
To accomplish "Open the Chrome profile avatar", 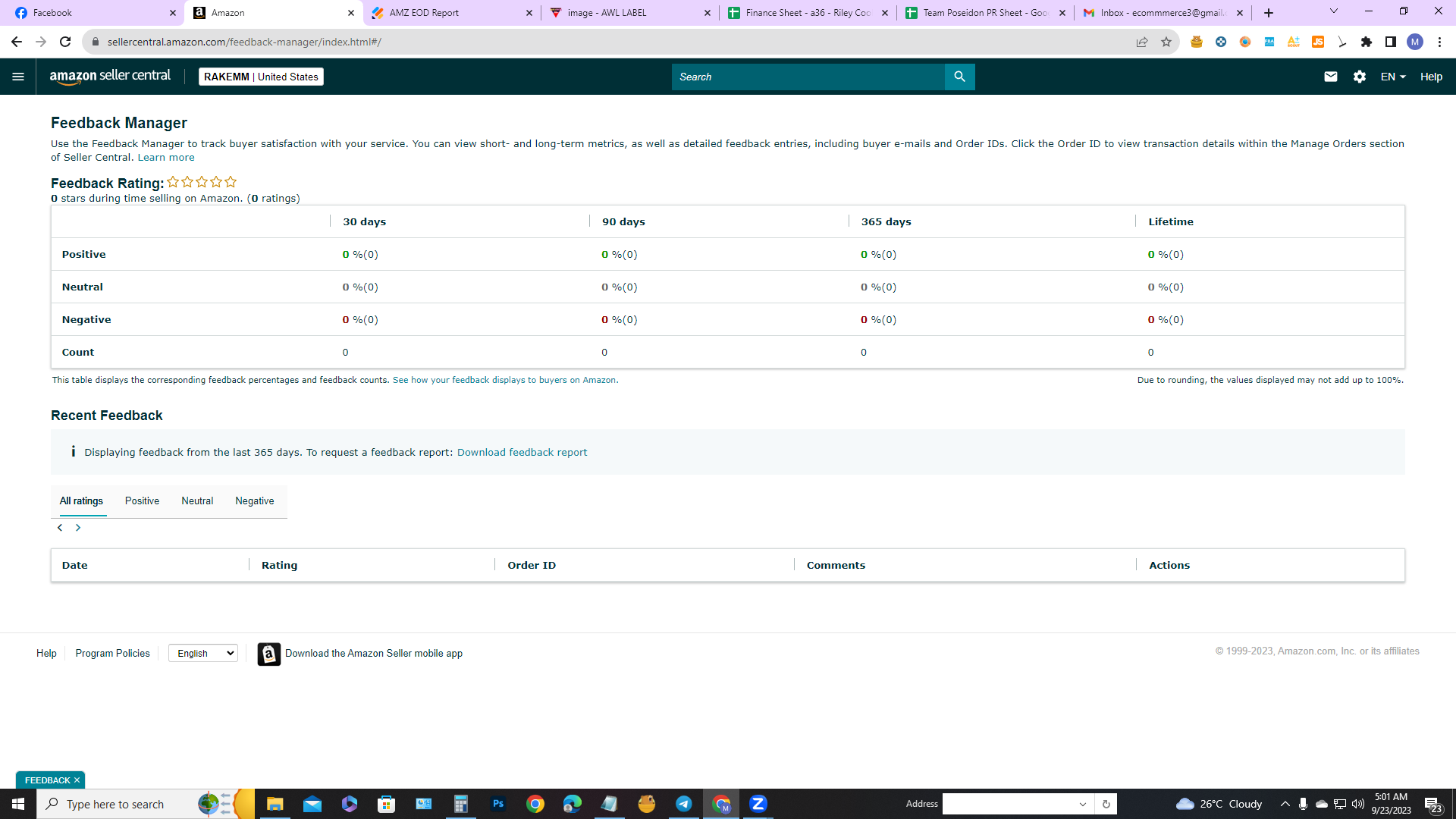I will point(1415,42).
